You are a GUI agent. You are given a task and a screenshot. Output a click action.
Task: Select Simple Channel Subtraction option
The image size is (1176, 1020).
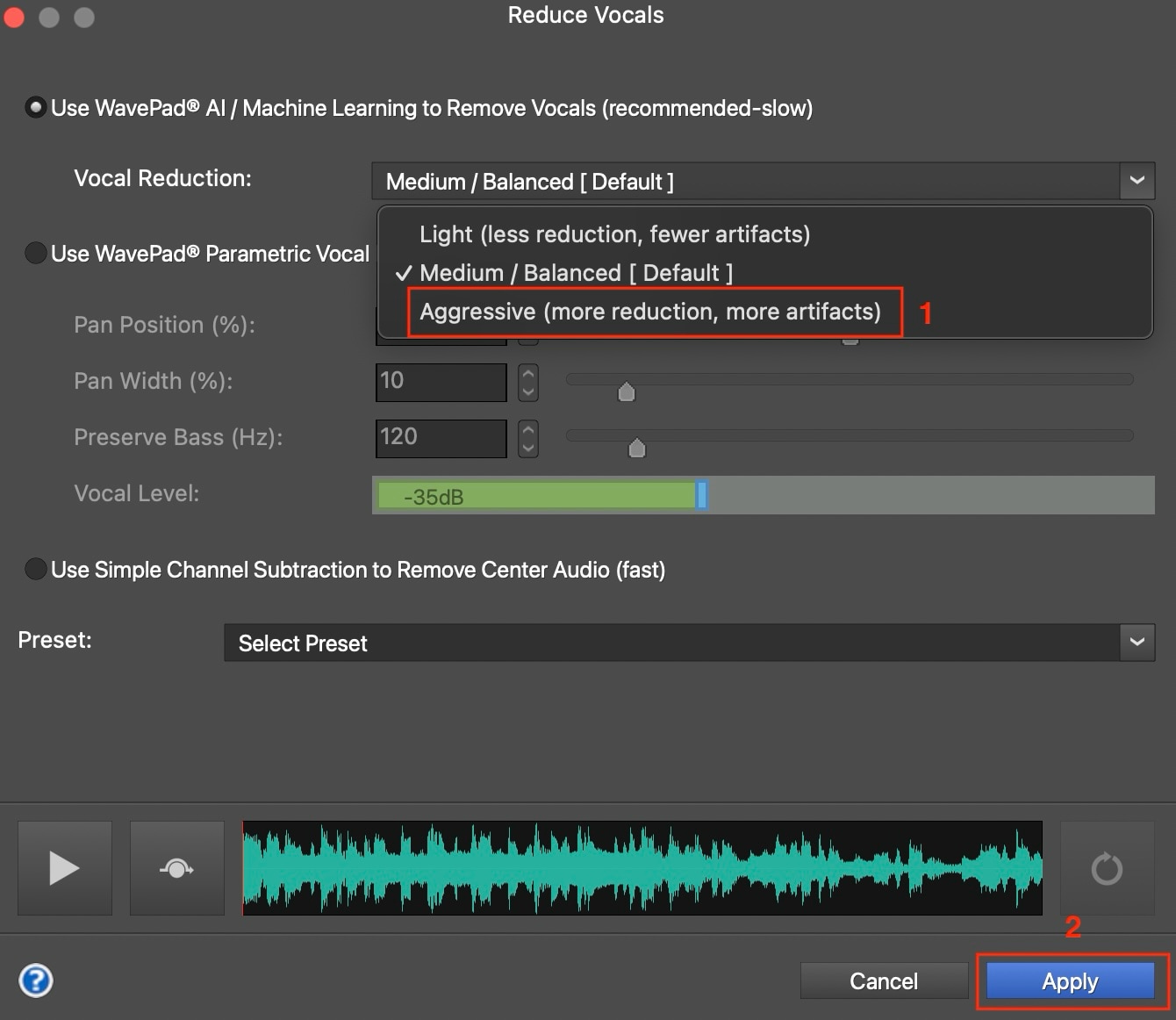[35, 569]
